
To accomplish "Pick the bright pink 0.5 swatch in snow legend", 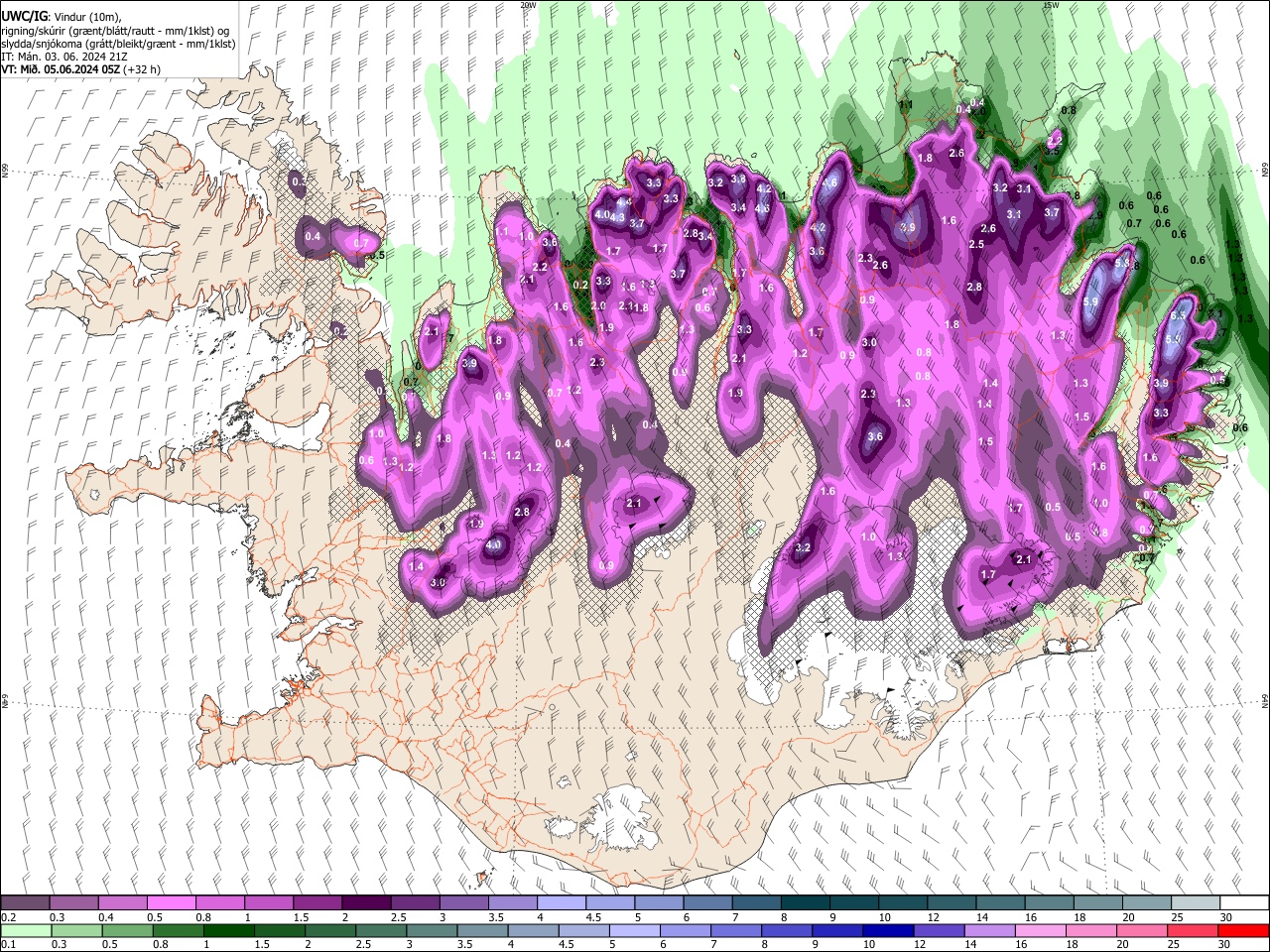I will coord(171,902).
